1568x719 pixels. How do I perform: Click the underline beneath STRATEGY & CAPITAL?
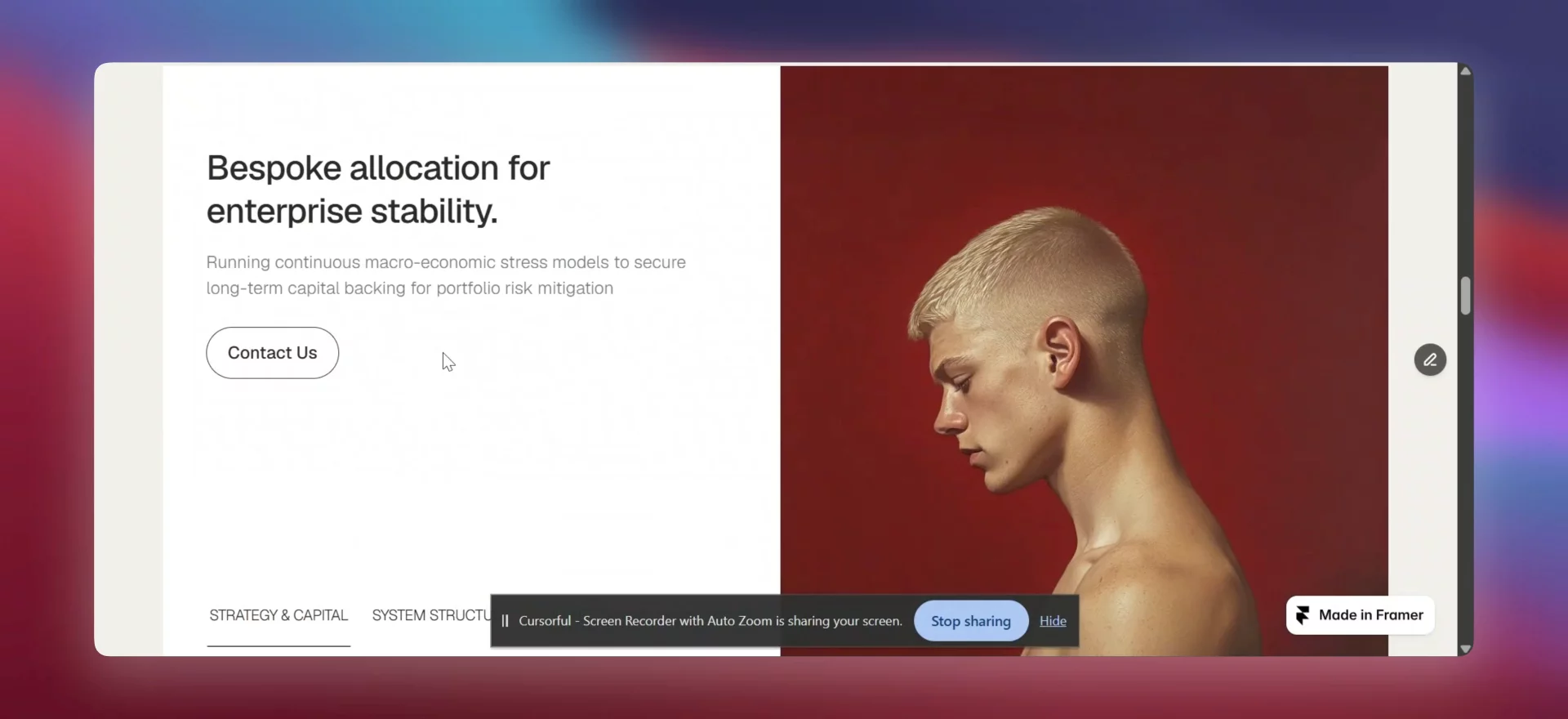point(278,646)
